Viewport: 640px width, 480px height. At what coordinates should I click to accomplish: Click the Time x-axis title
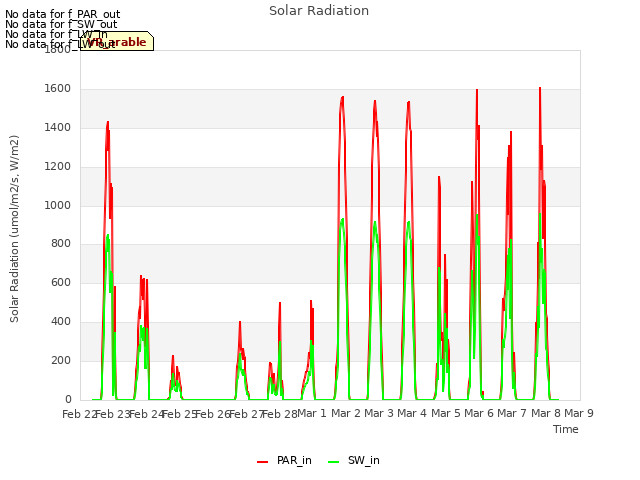(565, 429)
